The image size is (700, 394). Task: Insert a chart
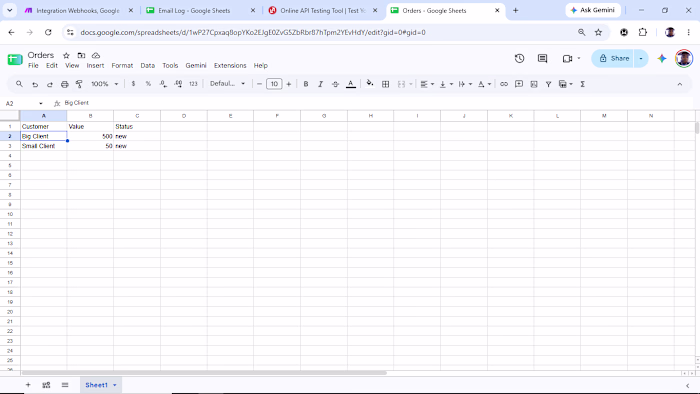(x=533, y=84)
